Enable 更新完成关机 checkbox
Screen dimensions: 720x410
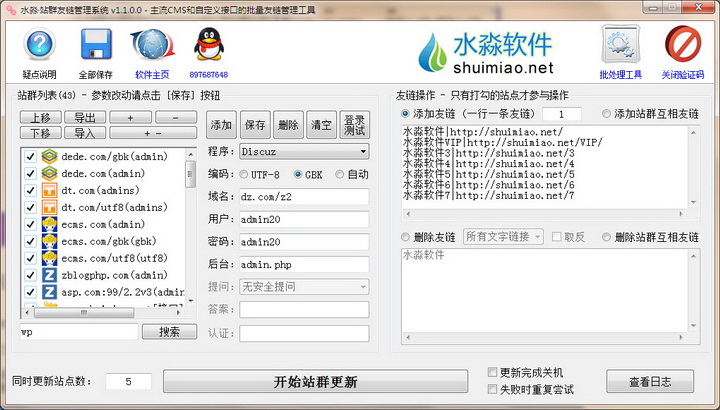coord(492,372)
